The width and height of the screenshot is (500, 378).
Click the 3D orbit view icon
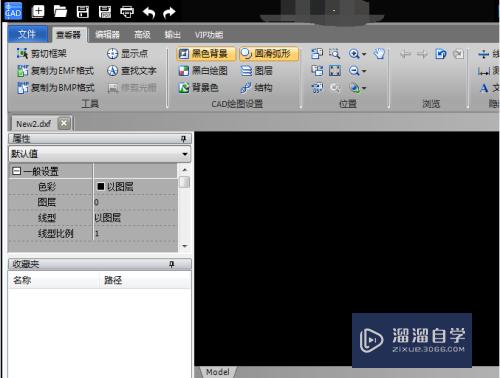354,88
